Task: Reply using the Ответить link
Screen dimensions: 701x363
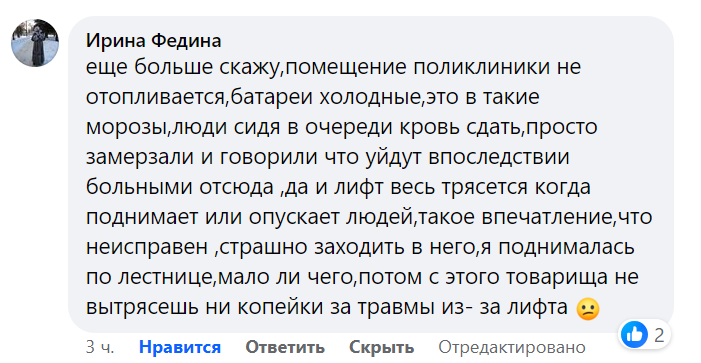Action: click(285, 347)
